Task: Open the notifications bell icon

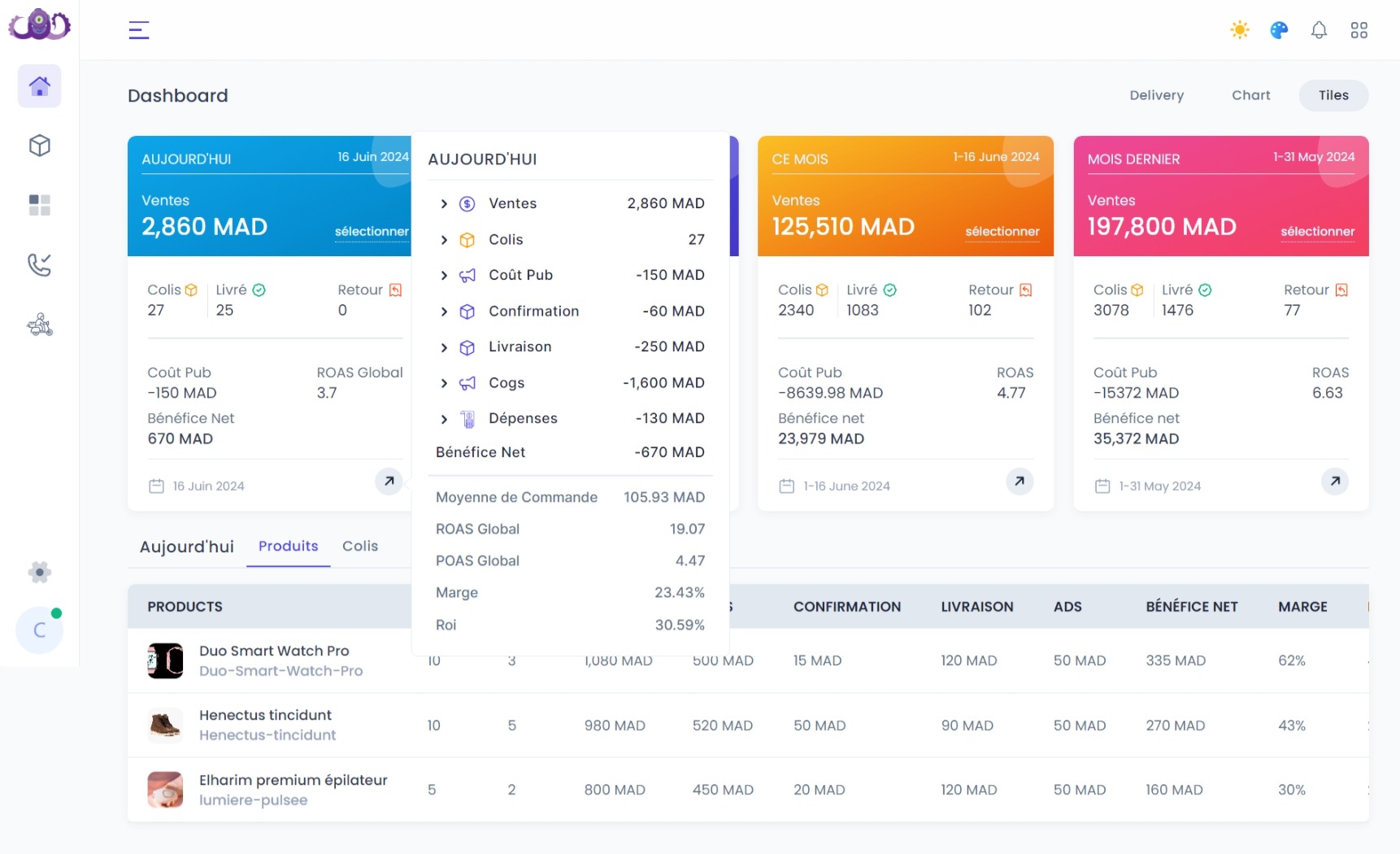Action: click(x=1319, y=29)
